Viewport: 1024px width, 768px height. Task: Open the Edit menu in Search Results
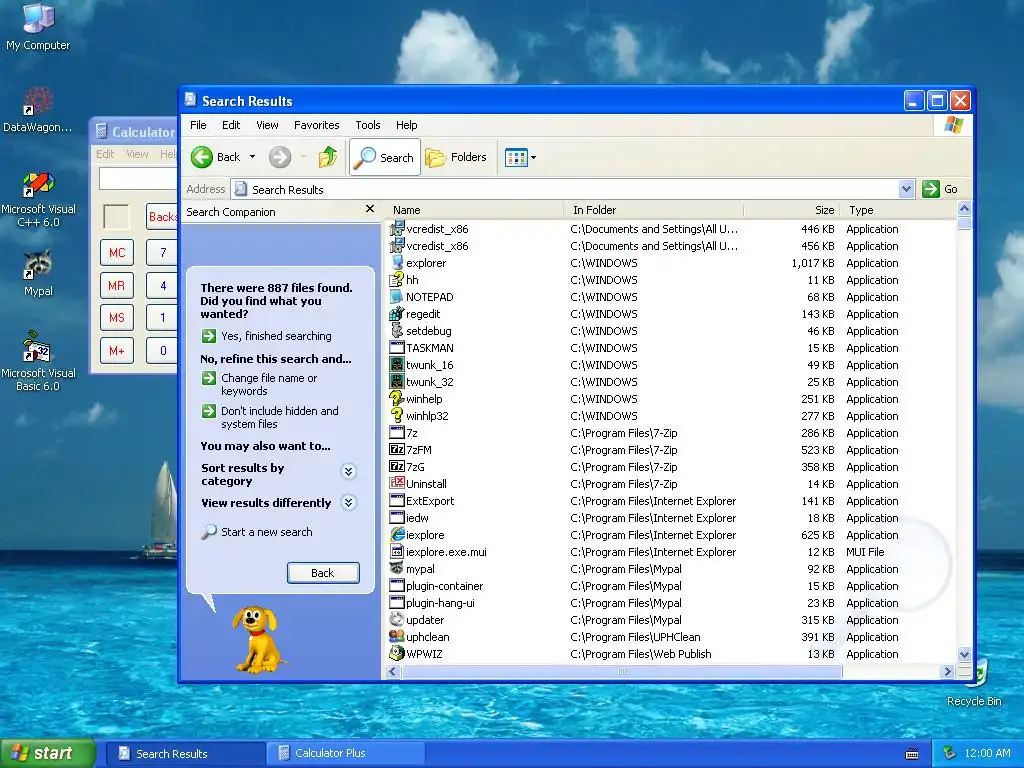(x=231, y=125)
